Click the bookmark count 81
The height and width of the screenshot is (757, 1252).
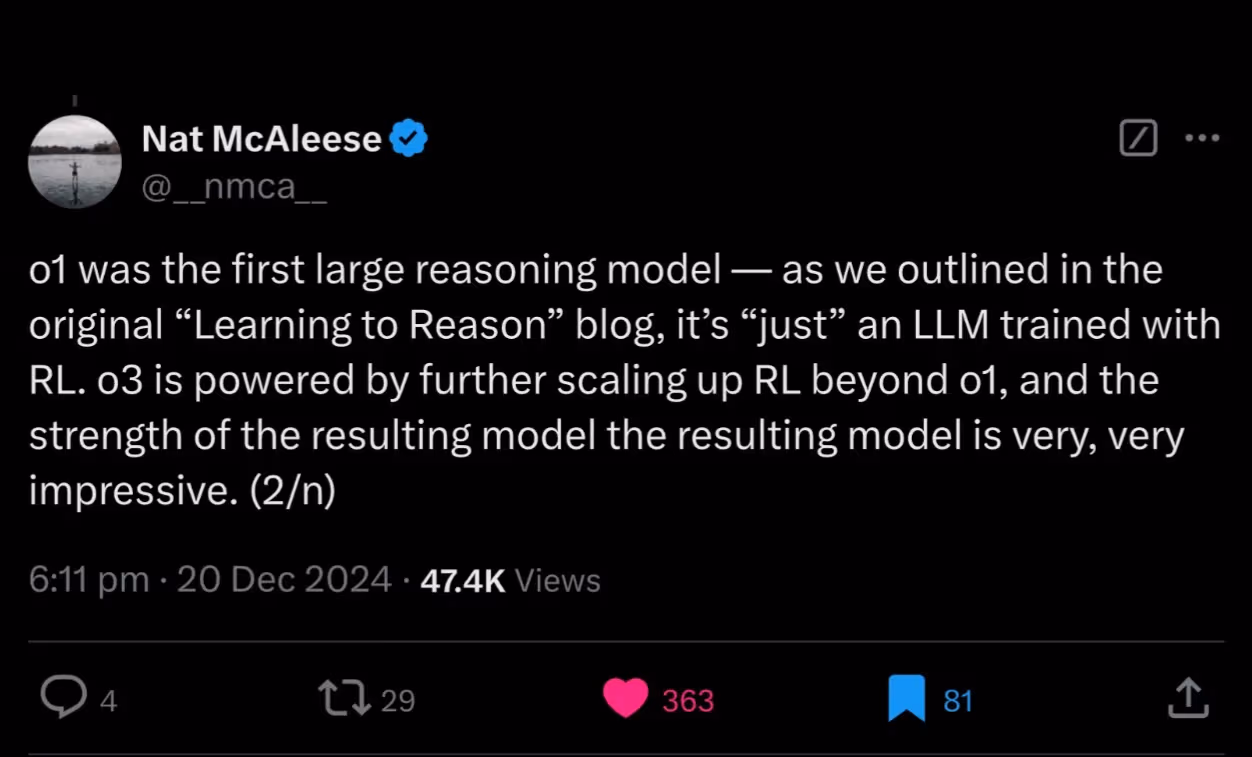(x=958, y=701)
